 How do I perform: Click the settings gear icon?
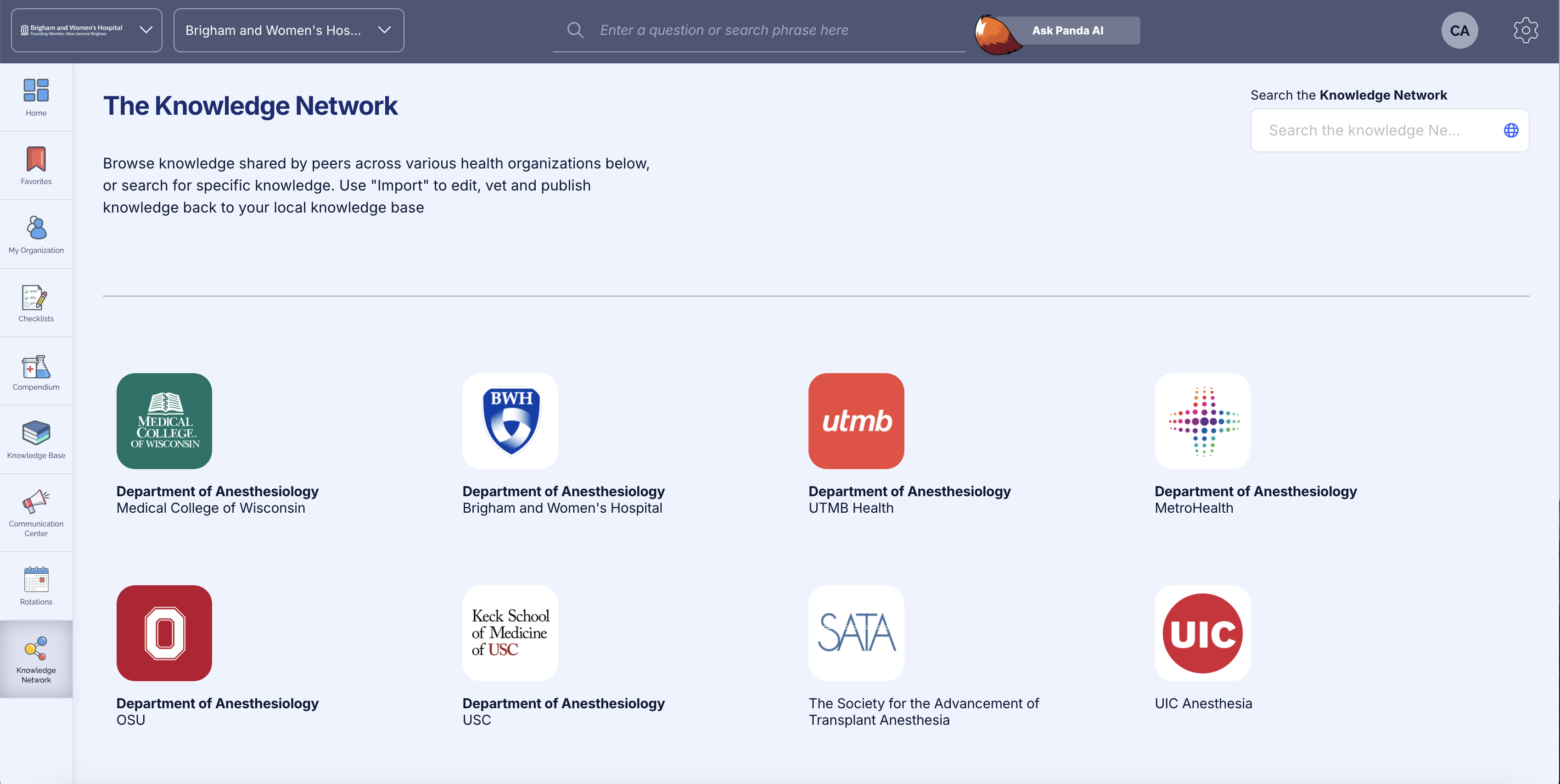pyautogui.click(x=1526, y=30)
